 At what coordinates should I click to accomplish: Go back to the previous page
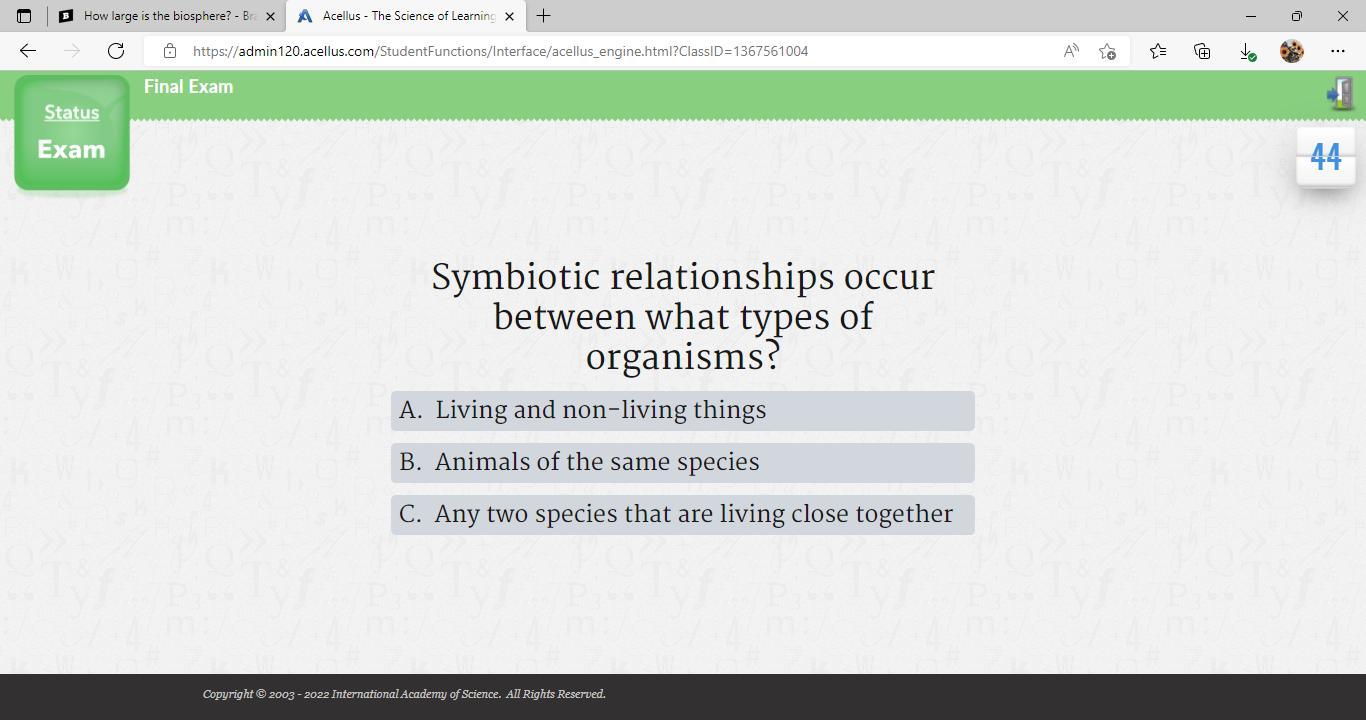coord(28,51)
